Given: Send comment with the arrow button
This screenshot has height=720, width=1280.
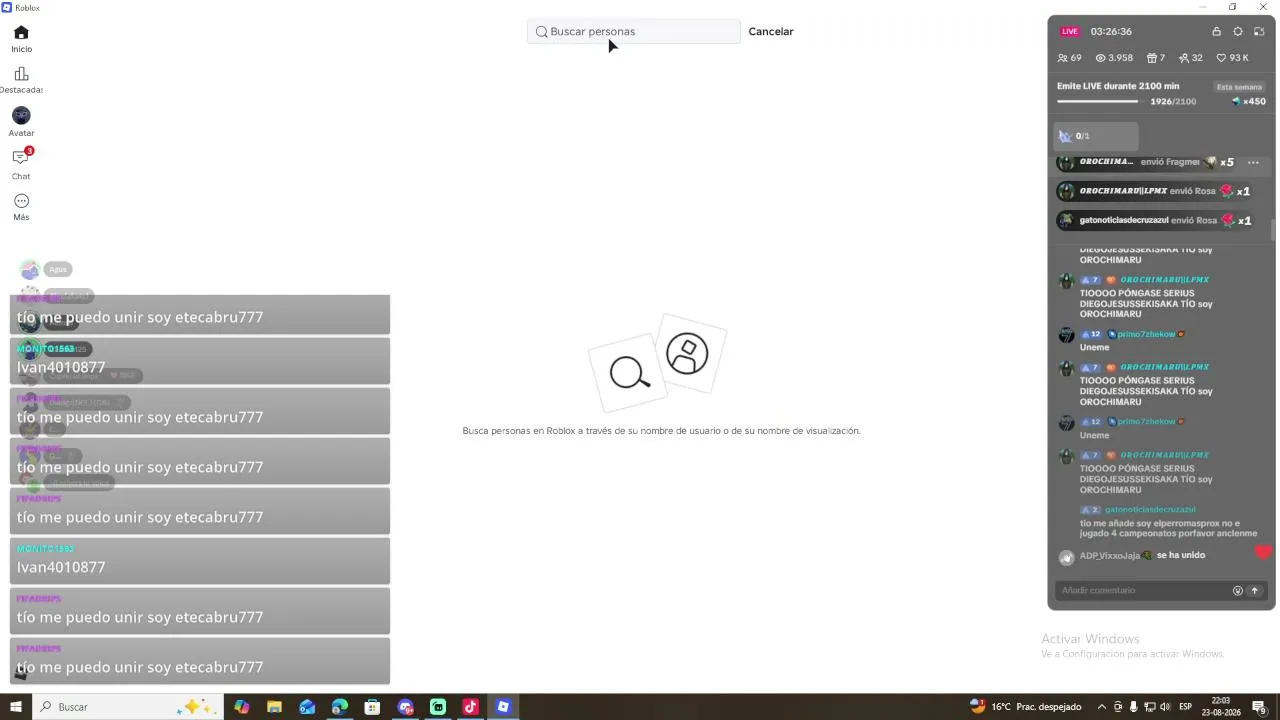Looking at the screenshot, I should [1255, 590].
